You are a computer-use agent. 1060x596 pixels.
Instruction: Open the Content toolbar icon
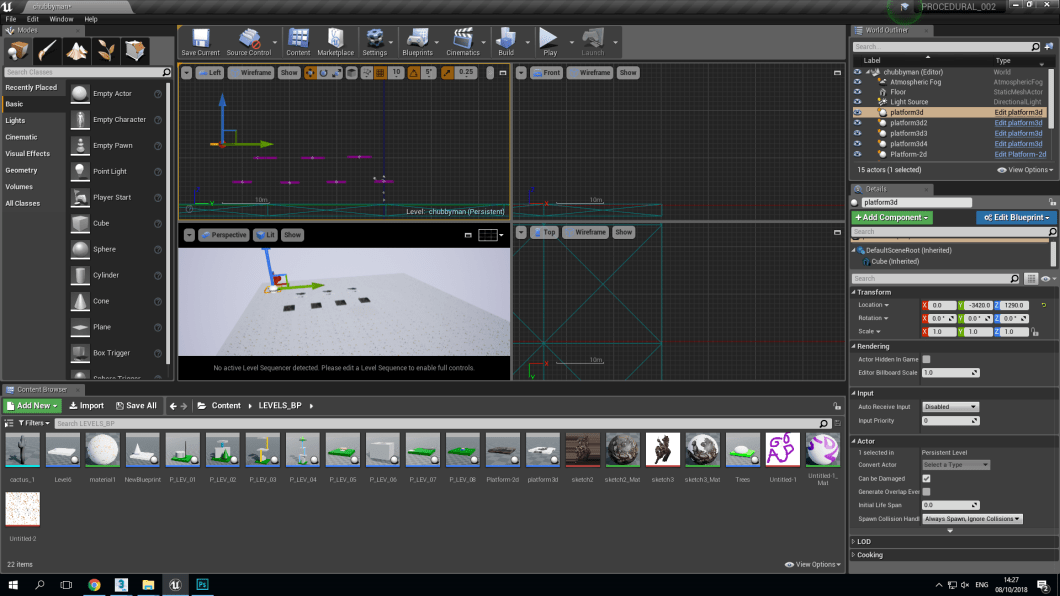(x=298, y=42)
